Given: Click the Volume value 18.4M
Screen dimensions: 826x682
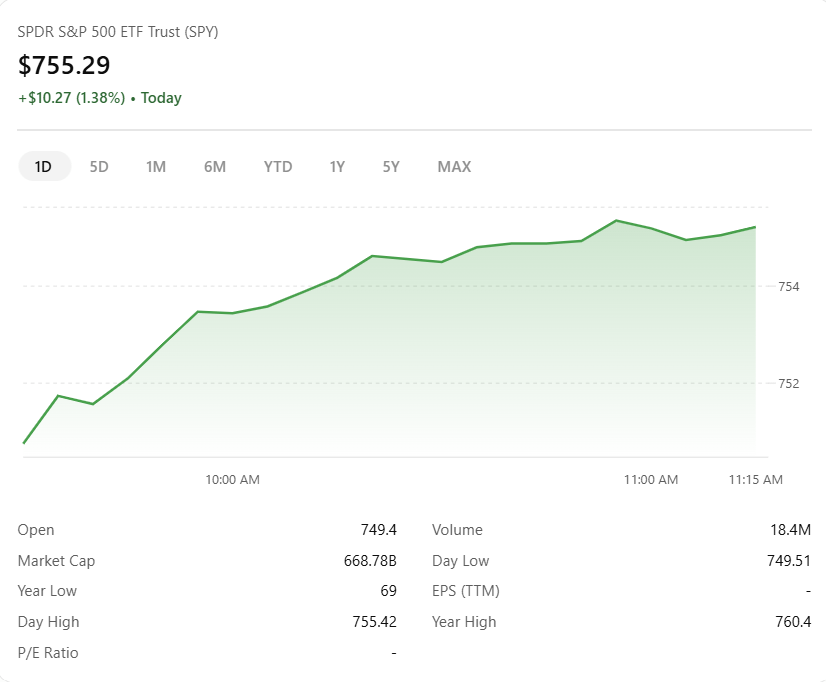Looking at the screenshot, I should tap(790, 530).
